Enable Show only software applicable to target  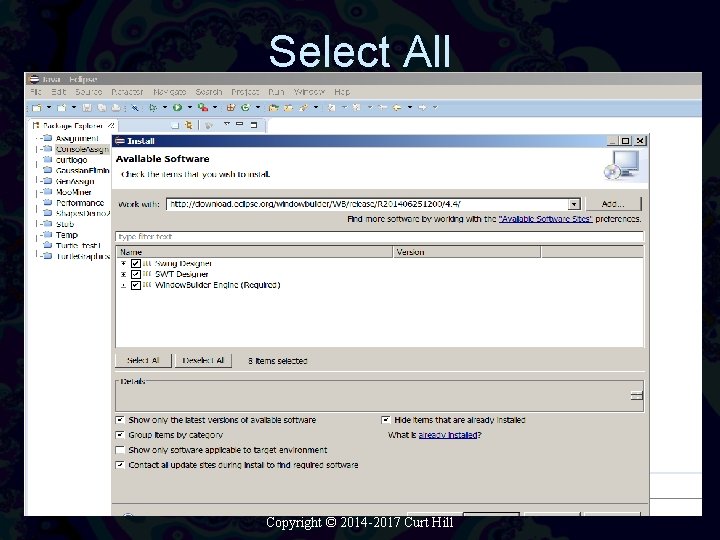pos(120,450)
